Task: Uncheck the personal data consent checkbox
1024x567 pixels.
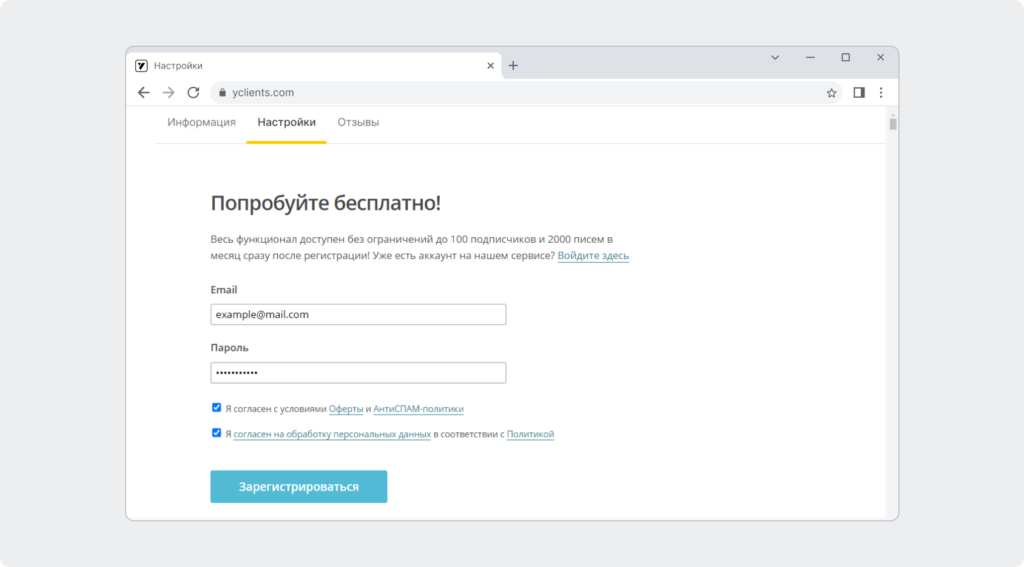Action: click(x=216, y=433)
